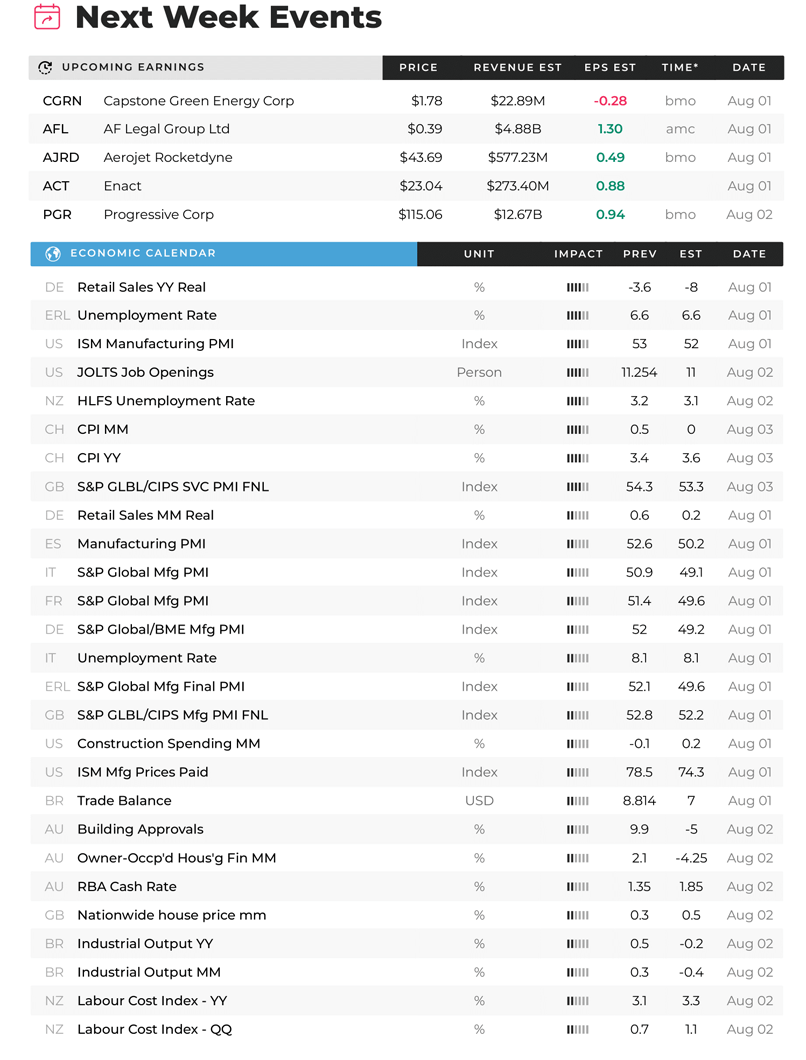This screenshot has height=1060, width=806.
Task: Click the impact bars for Nationwide house price mm
Action: point(577,915)
